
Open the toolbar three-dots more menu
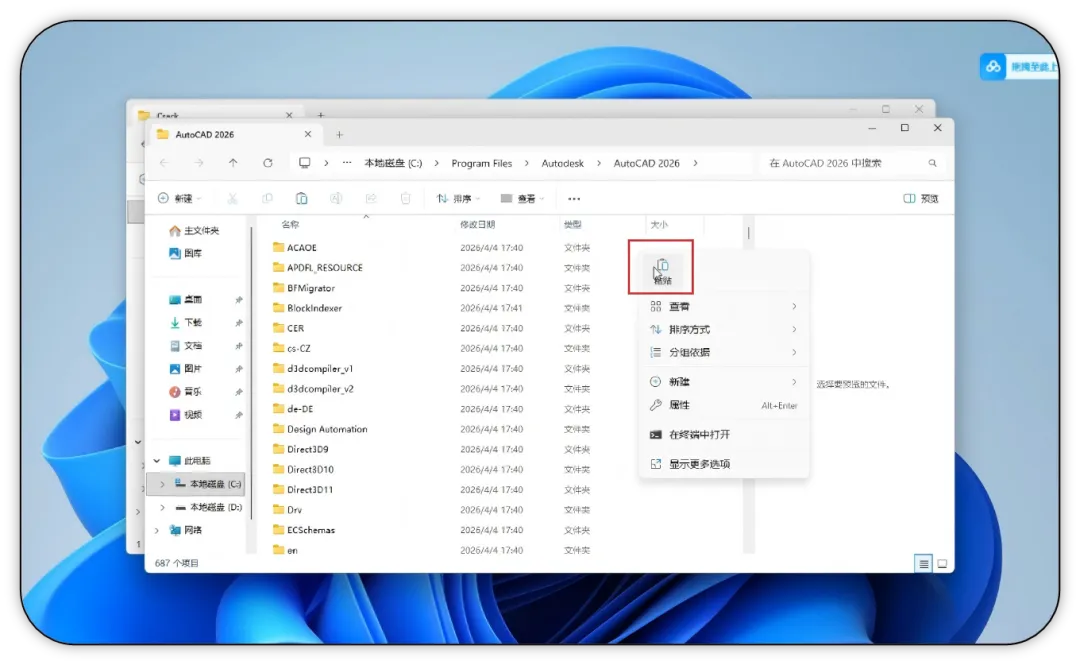[574, 198]
